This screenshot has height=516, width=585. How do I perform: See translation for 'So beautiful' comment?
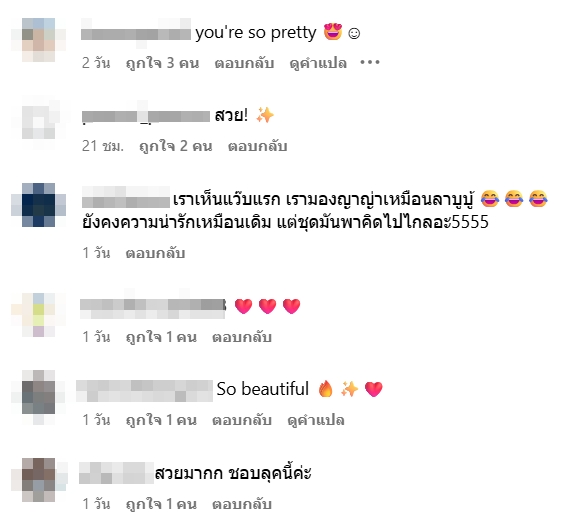coord(316,420)
